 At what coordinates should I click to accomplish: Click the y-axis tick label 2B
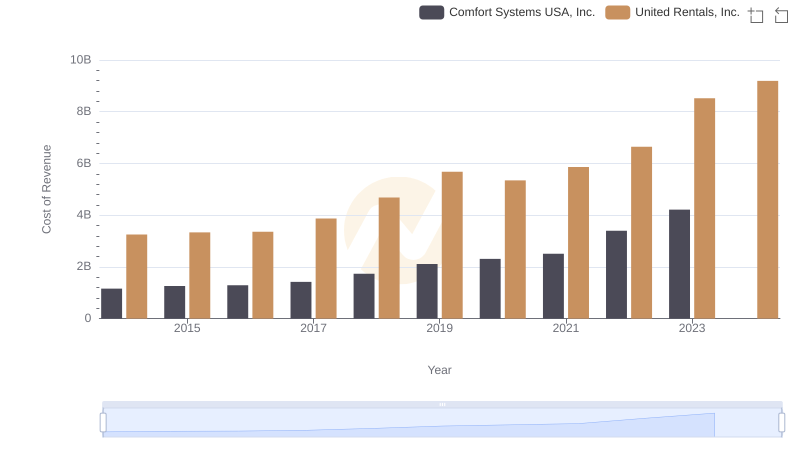tap(84, 267)
